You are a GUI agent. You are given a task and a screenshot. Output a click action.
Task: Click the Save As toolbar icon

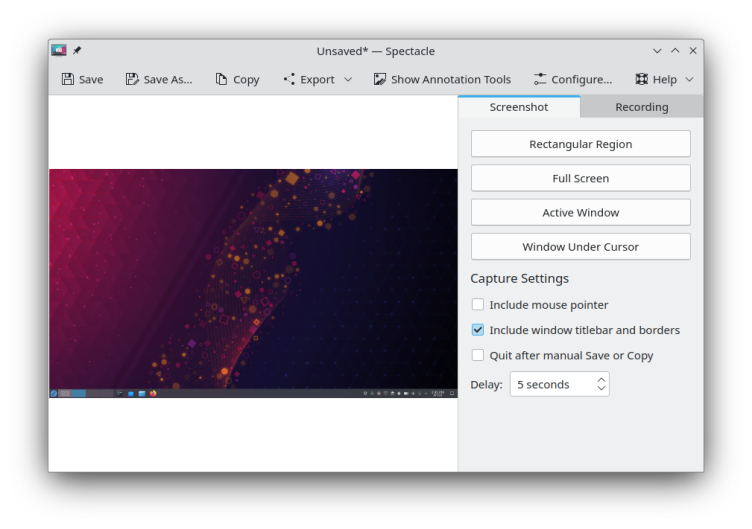coord(132,79)
